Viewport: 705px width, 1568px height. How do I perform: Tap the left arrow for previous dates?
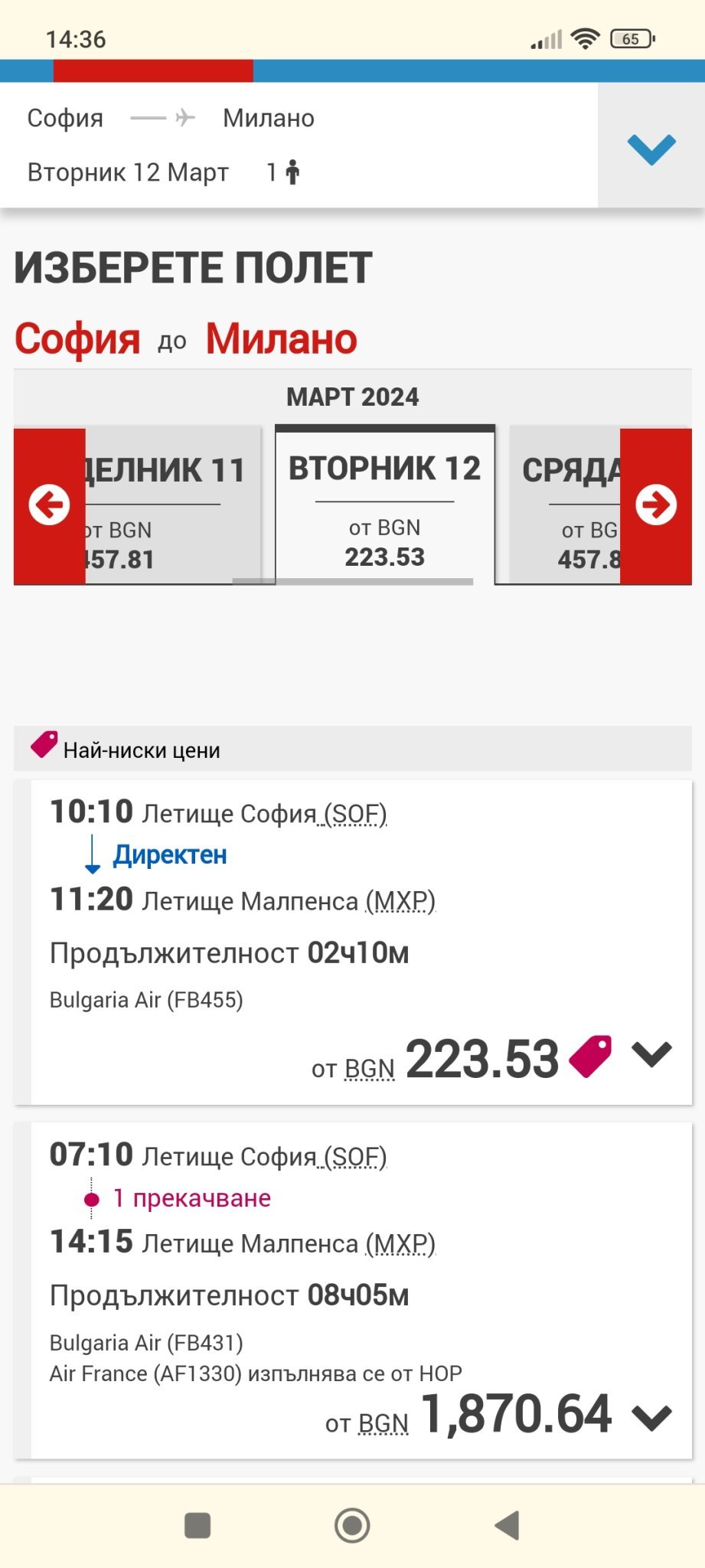[x=49, y=505]
